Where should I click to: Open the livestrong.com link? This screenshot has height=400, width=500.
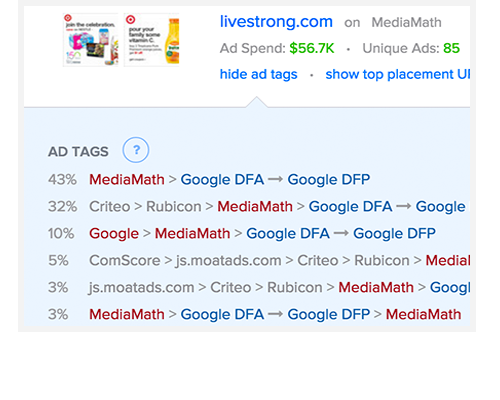coord(276,22)
